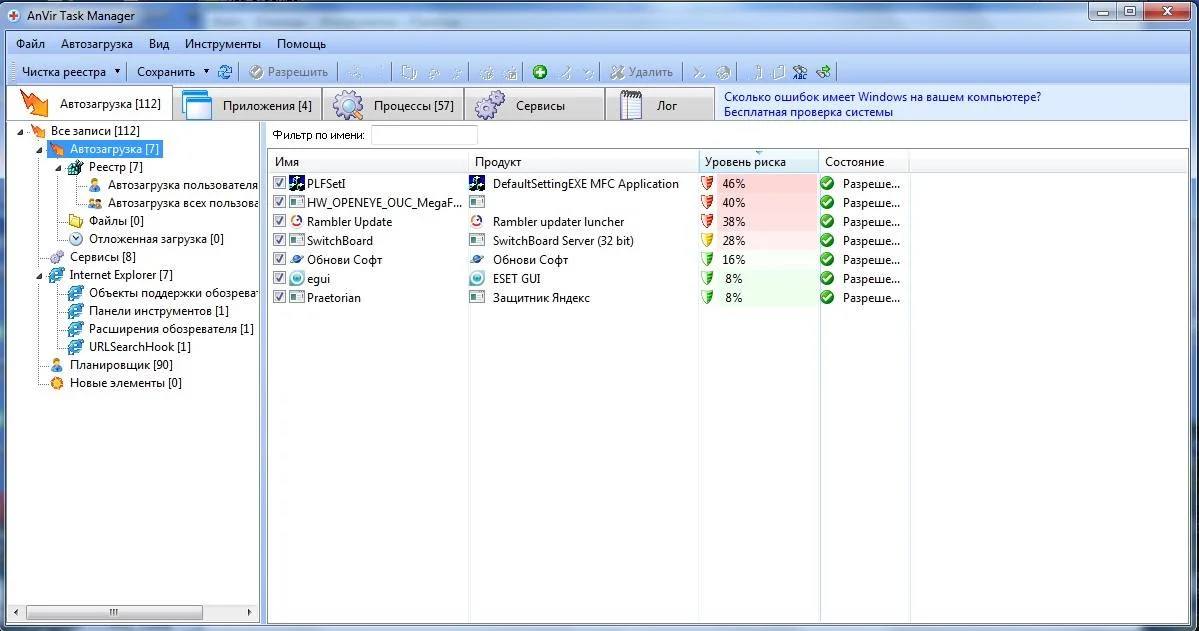
Task: Switch to the Процессы tab
Action: pyautogui.click(x=394, y=105)
